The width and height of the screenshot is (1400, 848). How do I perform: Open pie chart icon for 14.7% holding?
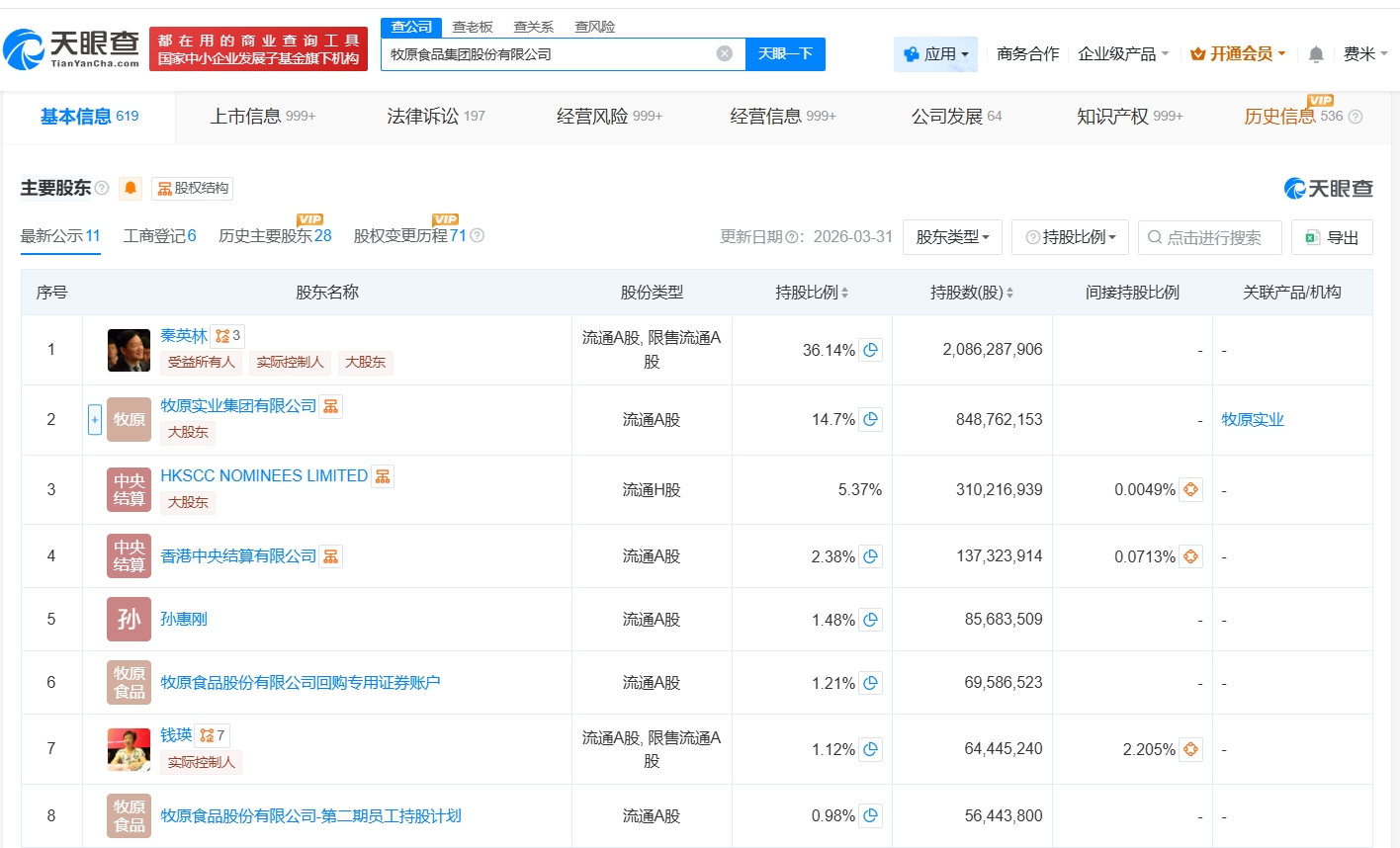(870, 419)
